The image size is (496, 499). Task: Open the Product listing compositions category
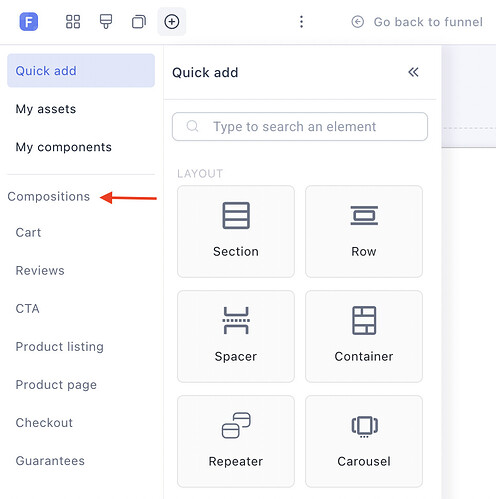pos(60,347)
